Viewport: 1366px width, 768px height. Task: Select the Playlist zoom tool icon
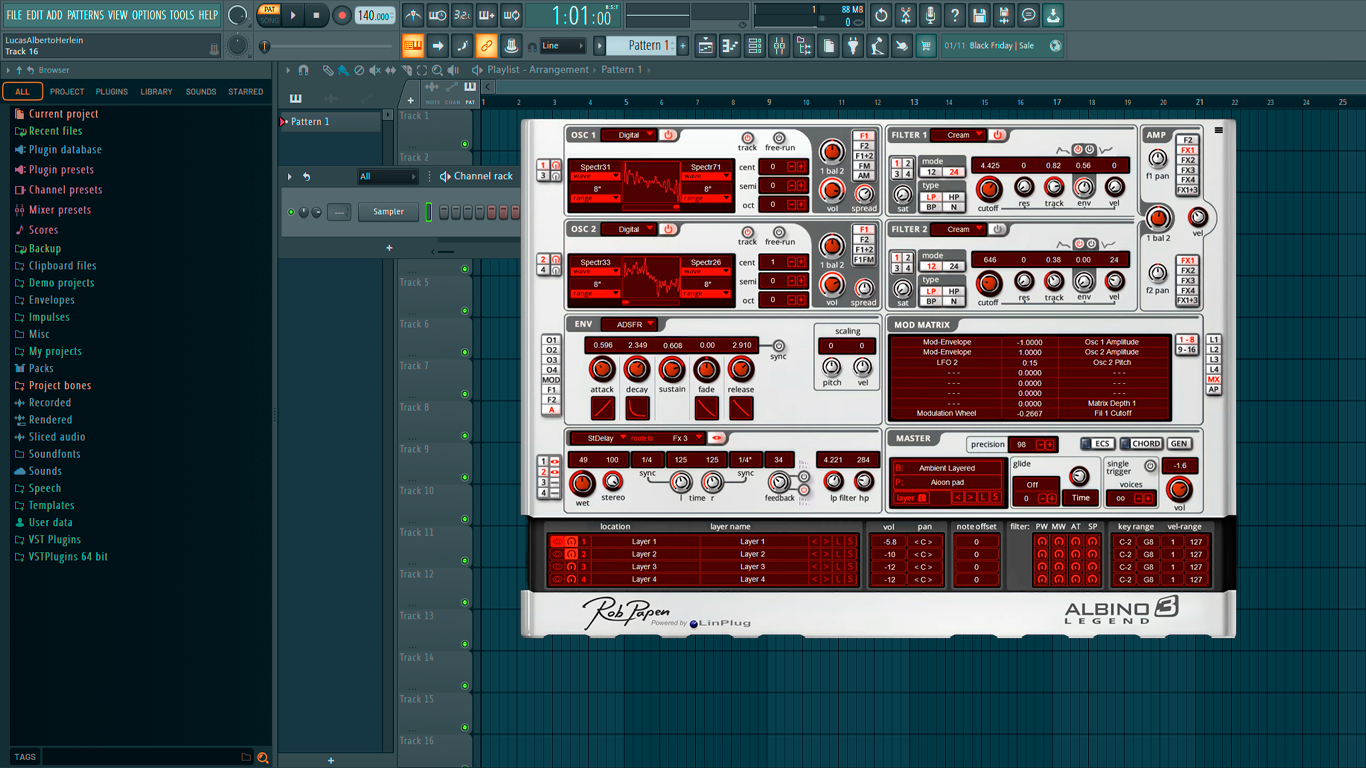[438, 70]
